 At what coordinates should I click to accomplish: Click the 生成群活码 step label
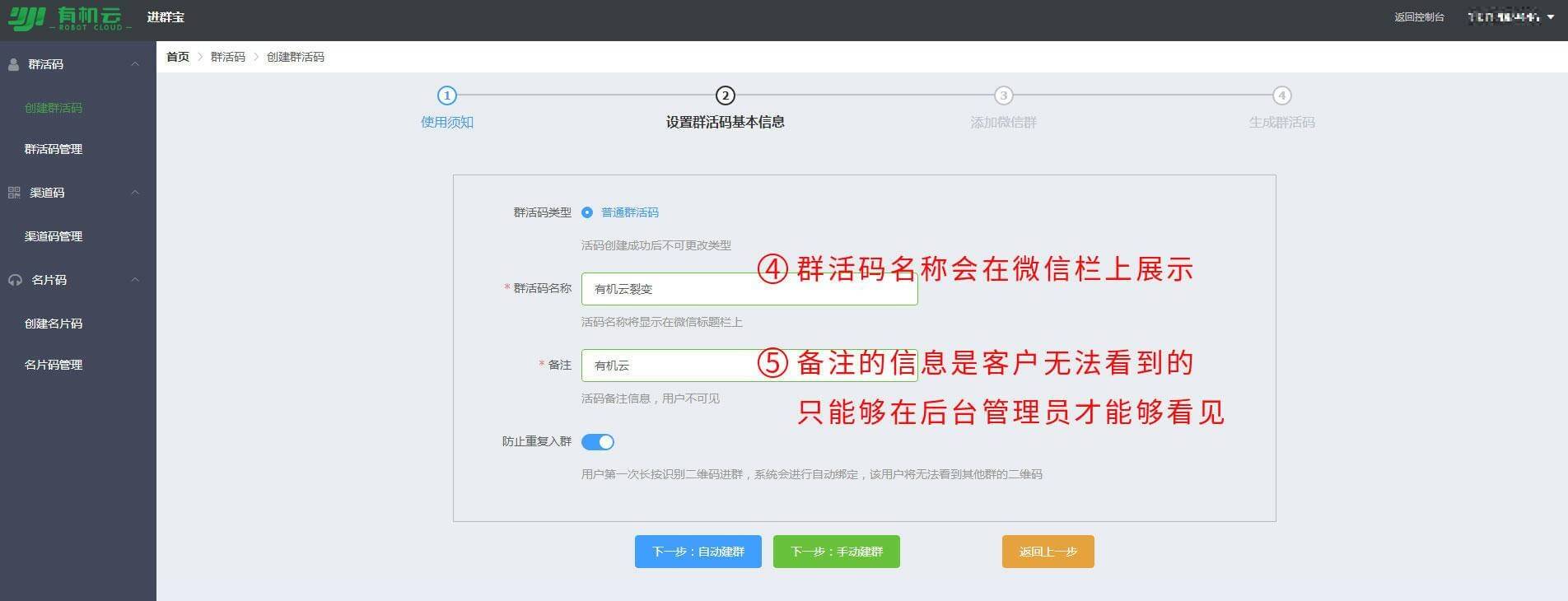coord(1281,122)
